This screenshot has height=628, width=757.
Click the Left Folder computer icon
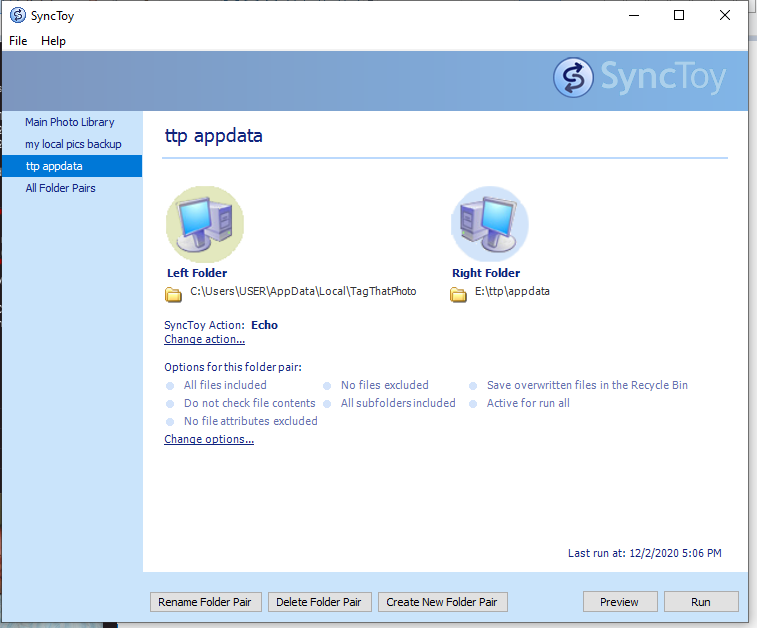pyautogui.click(x=205, y=224)
